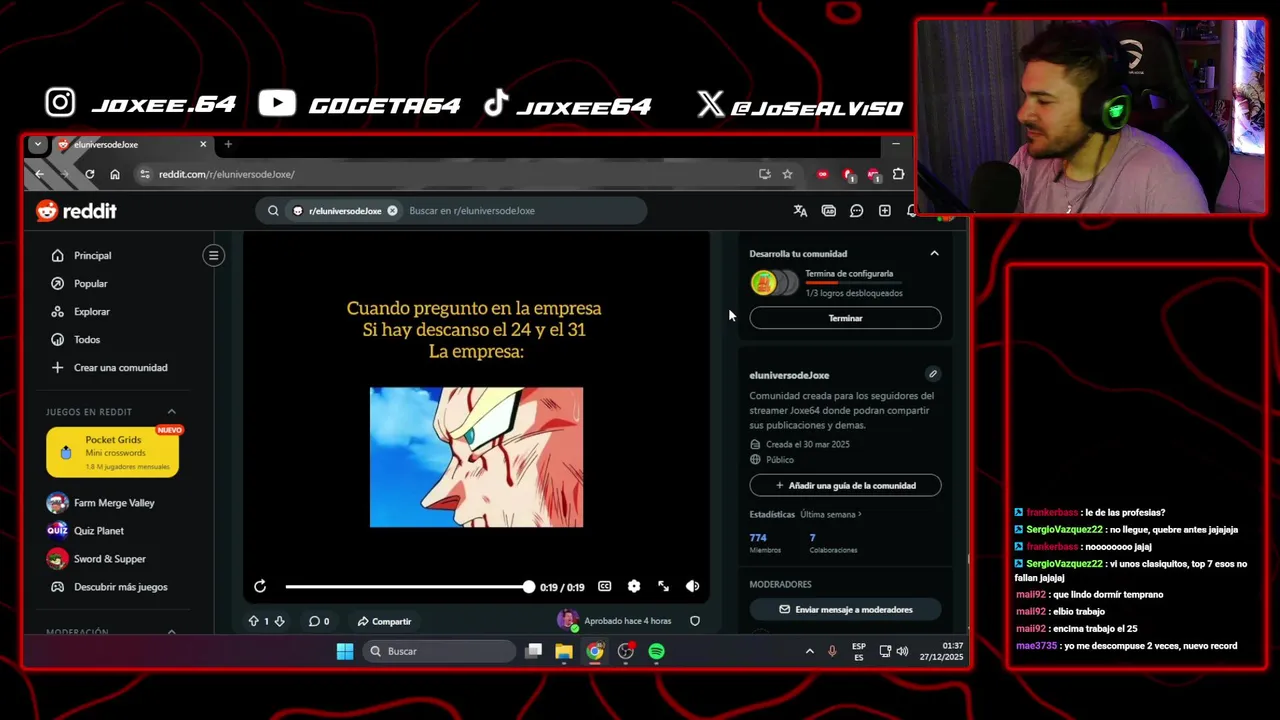Toggle video closed captions
Screen dimensions: 1280x720
point(604,587)
